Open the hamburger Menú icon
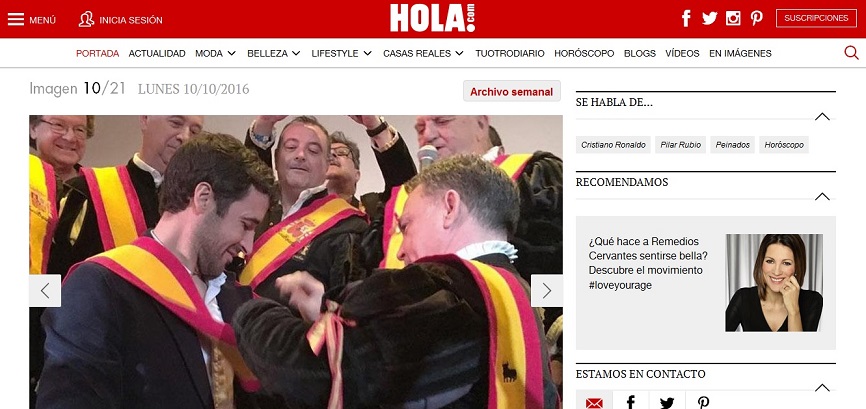 16,20
